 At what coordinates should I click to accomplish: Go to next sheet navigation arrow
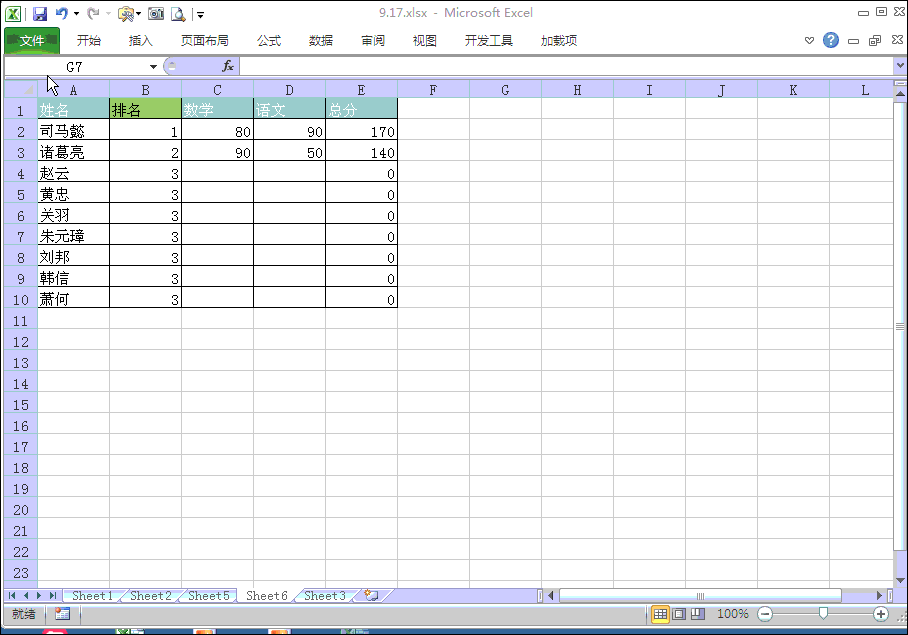[x=39, y=595]
